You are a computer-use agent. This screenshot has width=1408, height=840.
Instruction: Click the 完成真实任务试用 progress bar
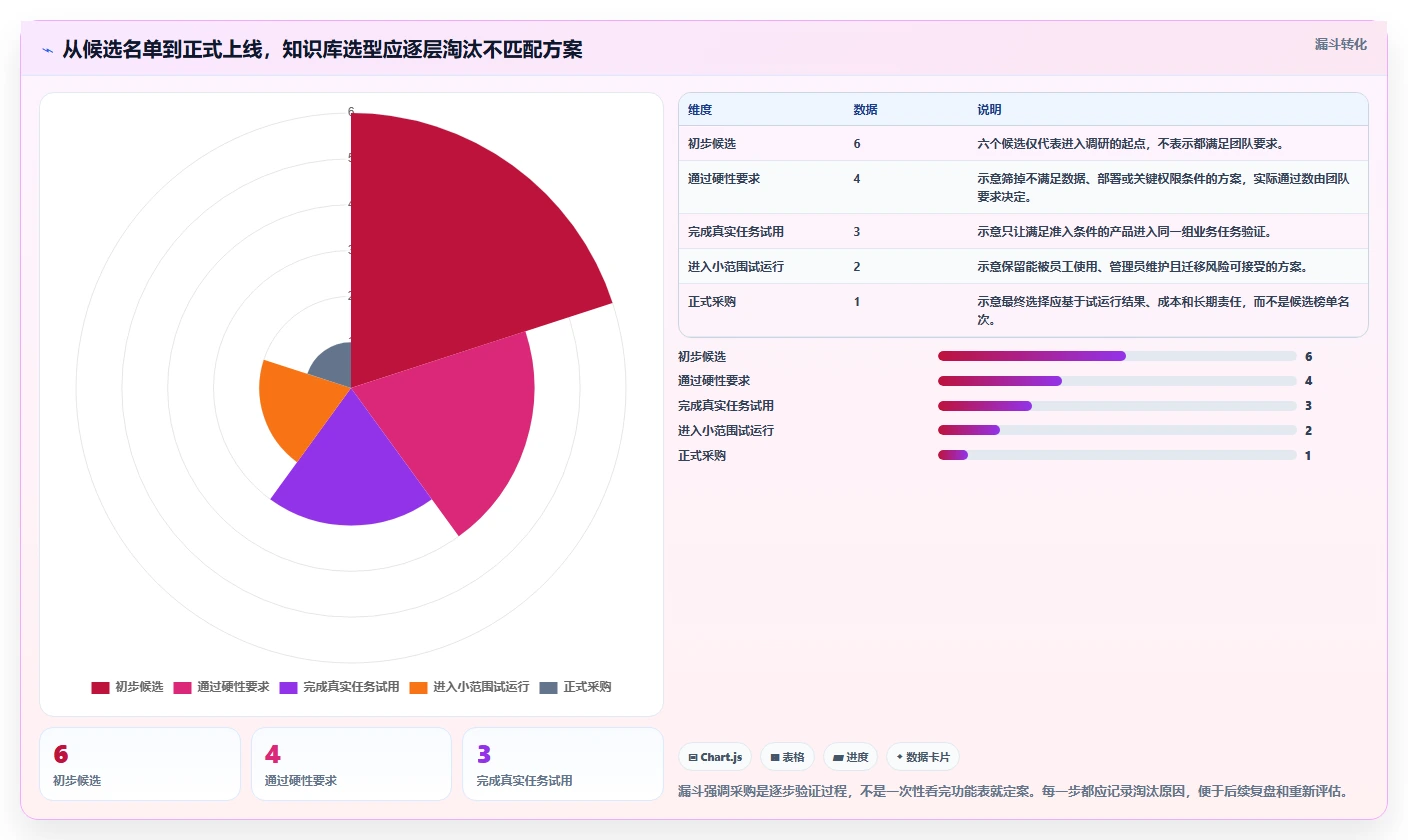pyautogui.click(x=1117, y=406)
